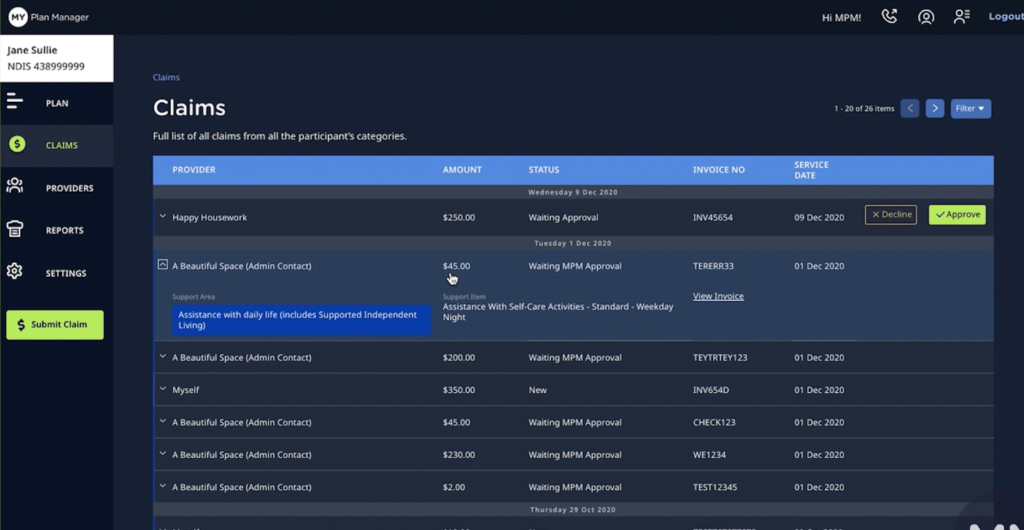The width and height of the screenshot is (1024, 530).
Task: Click the Claims breadcrumb link
Action: (x=166, y=77)
